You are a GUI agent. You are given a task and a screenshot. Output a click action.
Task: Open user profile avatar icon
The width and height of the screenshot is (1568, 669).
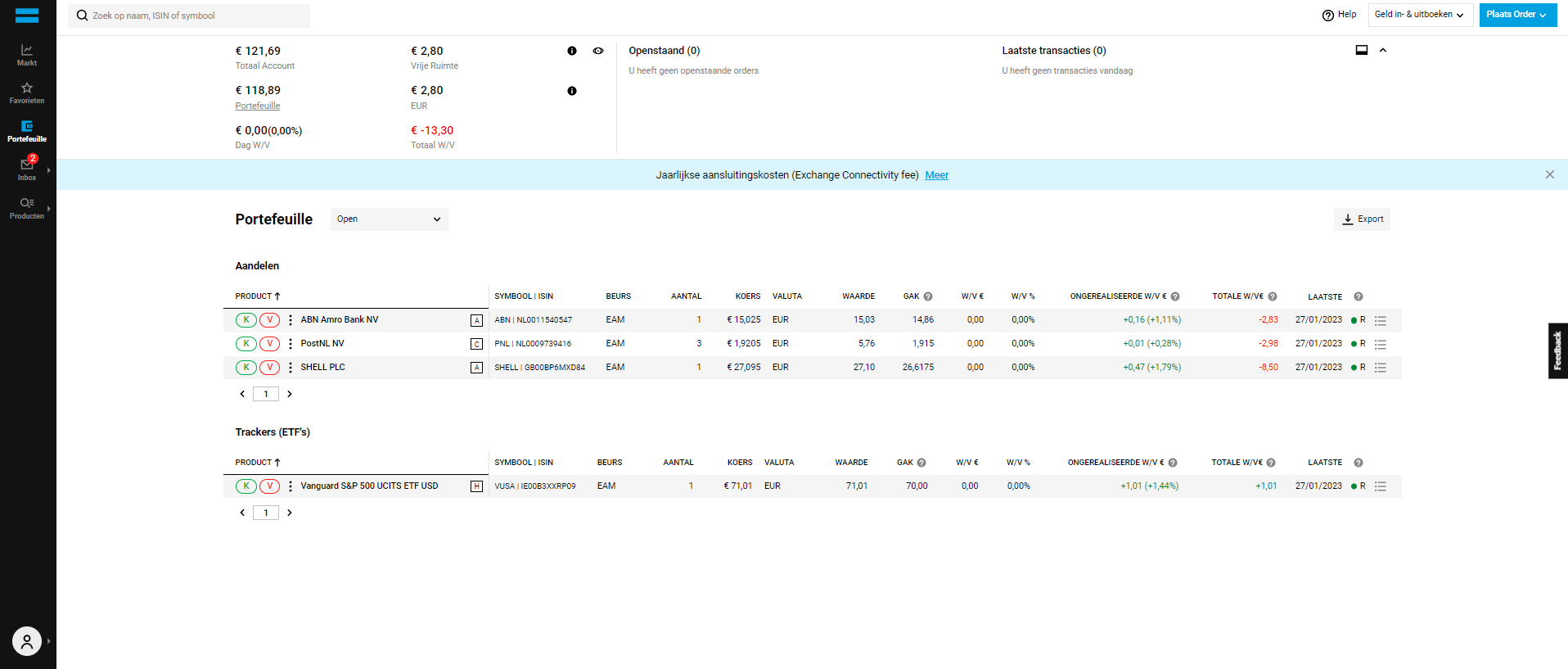[x=27, y=641]
